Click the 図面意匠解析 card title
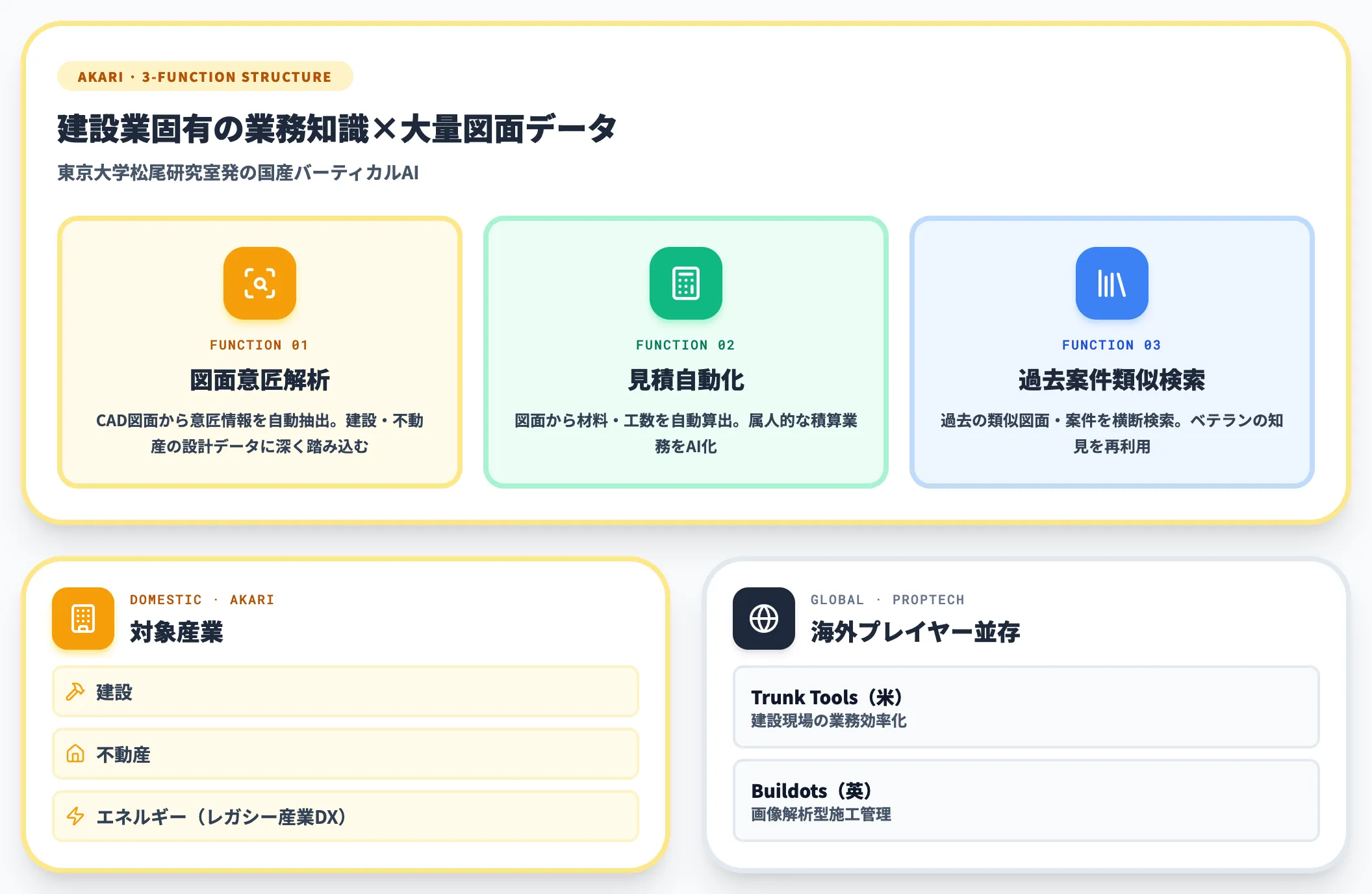 point(260,380)
